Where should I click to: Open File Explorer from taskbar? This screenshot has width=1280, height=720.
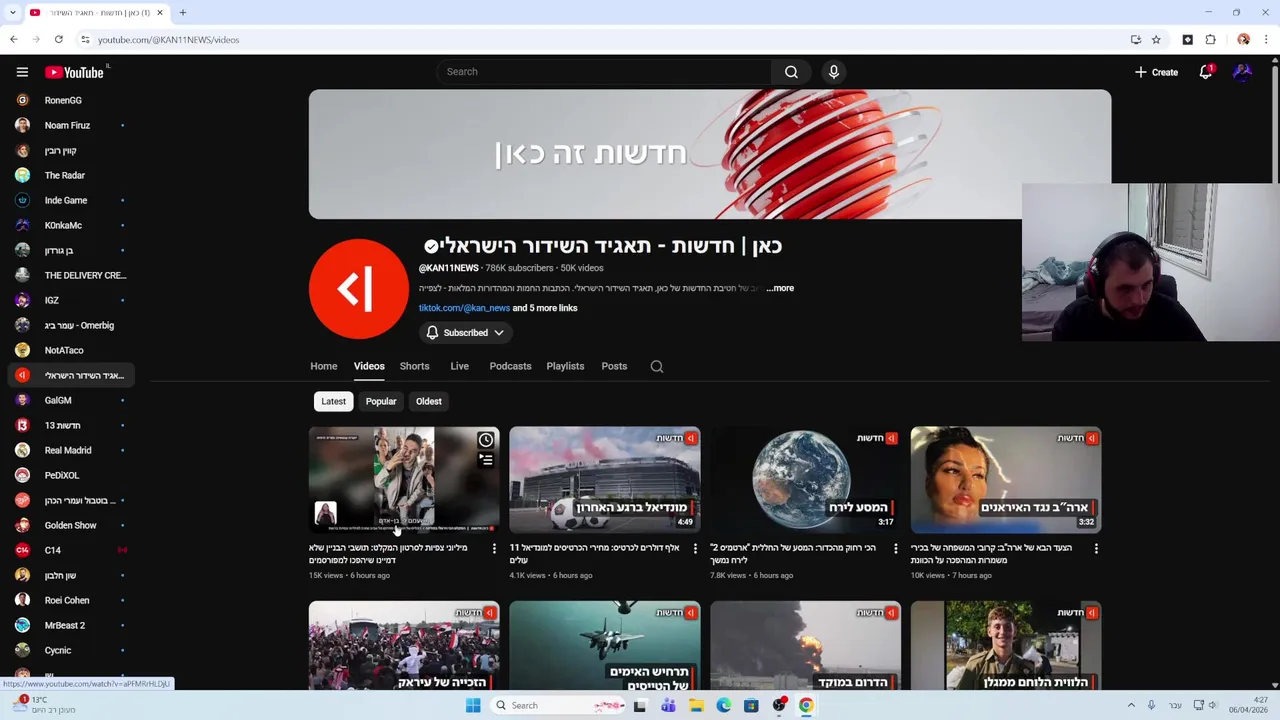pyautogui.click(x=696, y=705)
